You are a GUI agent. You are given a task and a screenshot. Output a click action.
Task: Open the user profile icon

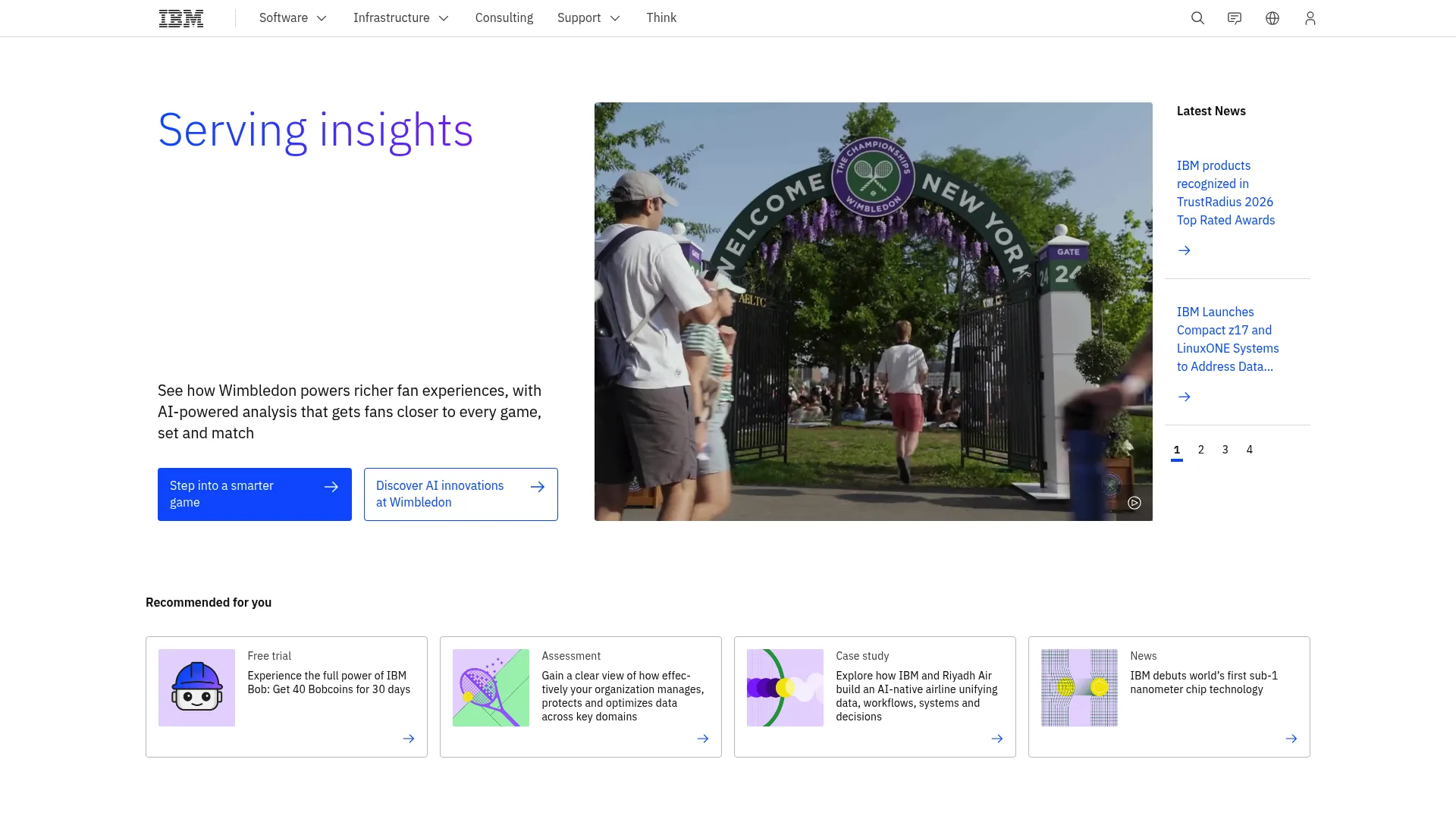(x=1310, y=18)
